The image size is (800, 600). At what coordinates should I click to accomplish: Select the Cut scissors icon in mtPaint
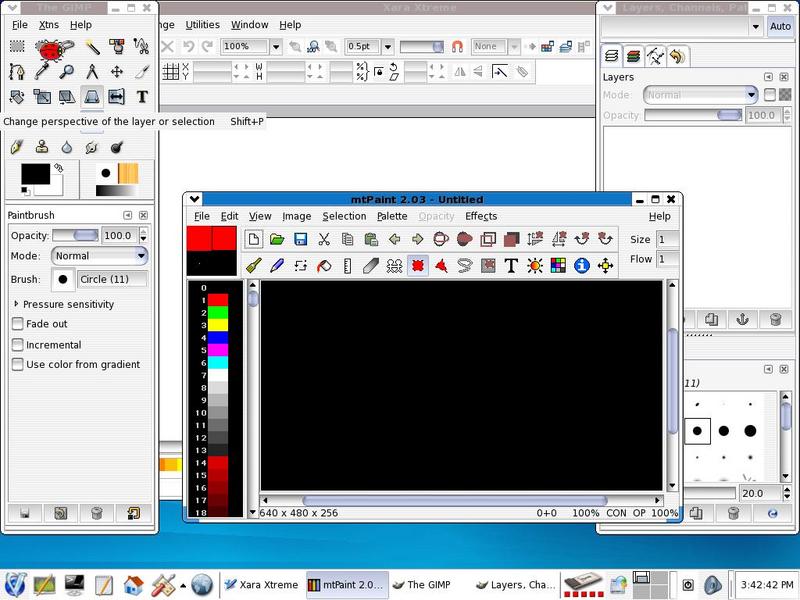pyautogui.click(x=324, y=239)
